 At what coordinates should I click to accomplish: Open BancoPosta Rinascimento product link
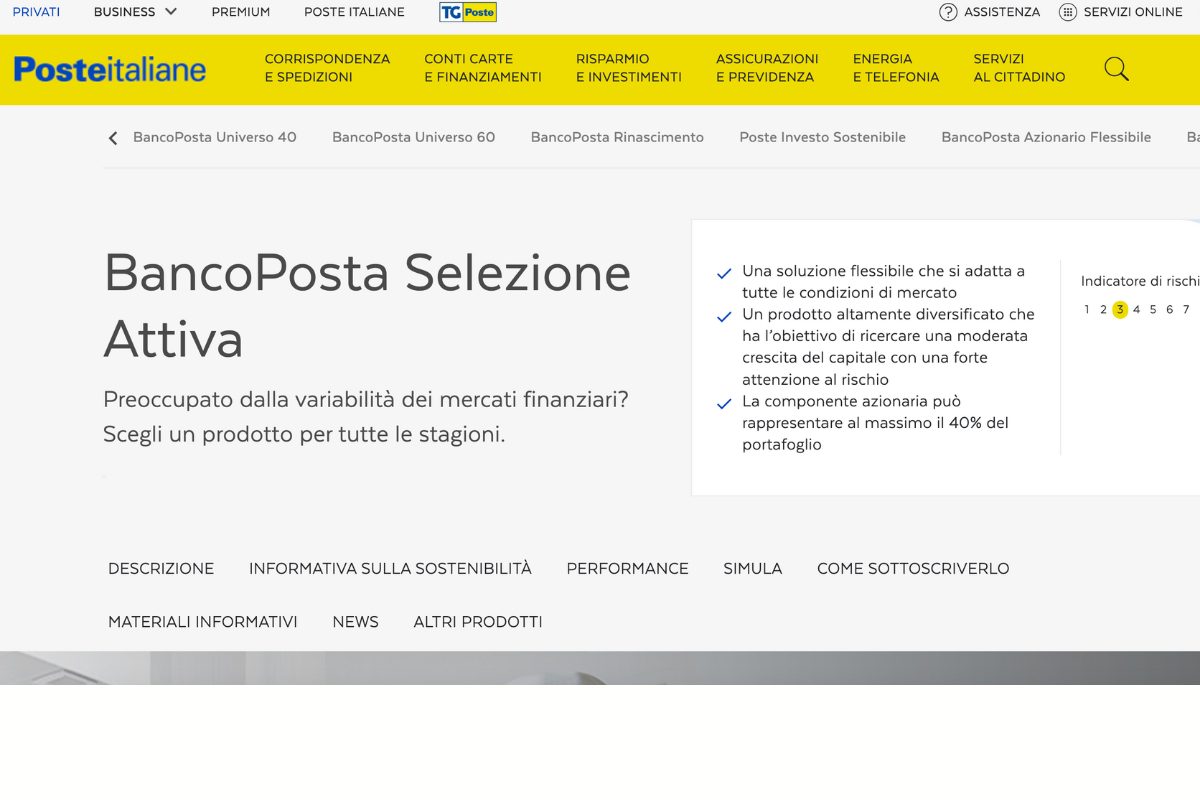[x=617, y=137]
